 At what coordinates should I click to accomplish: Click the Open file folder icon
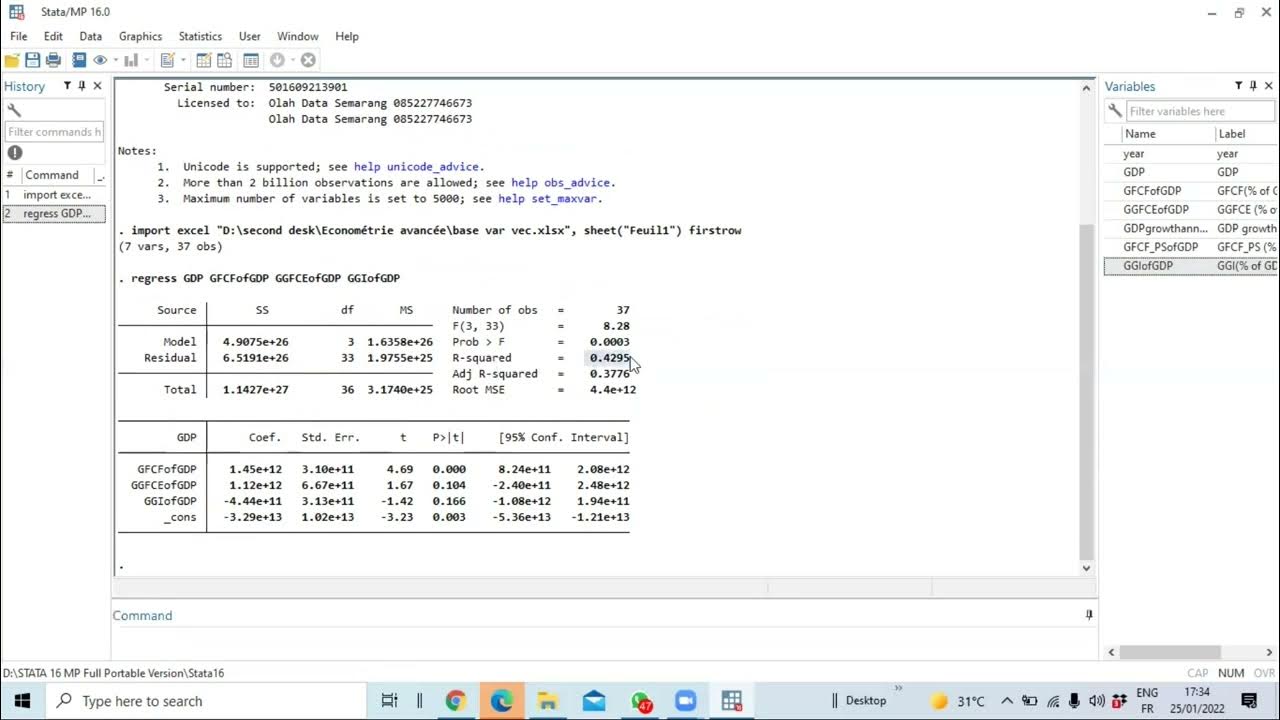pos(12,60)
